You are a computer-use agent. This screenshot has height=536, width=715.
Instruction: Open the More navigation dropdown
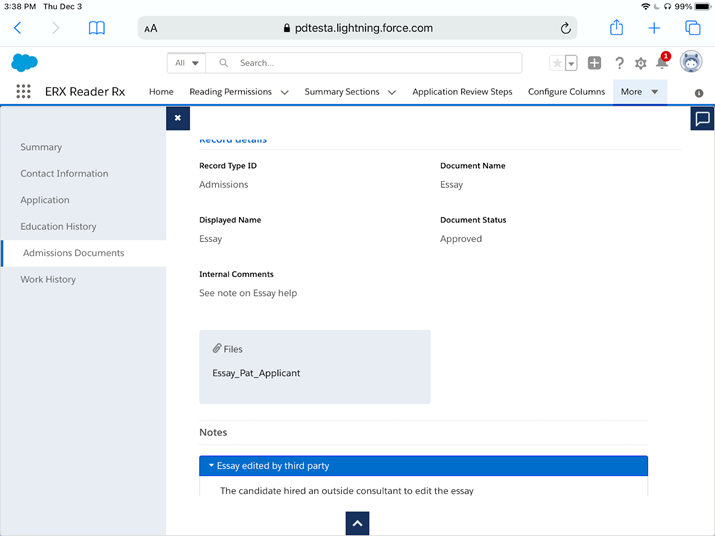click(x=639, y=92)
